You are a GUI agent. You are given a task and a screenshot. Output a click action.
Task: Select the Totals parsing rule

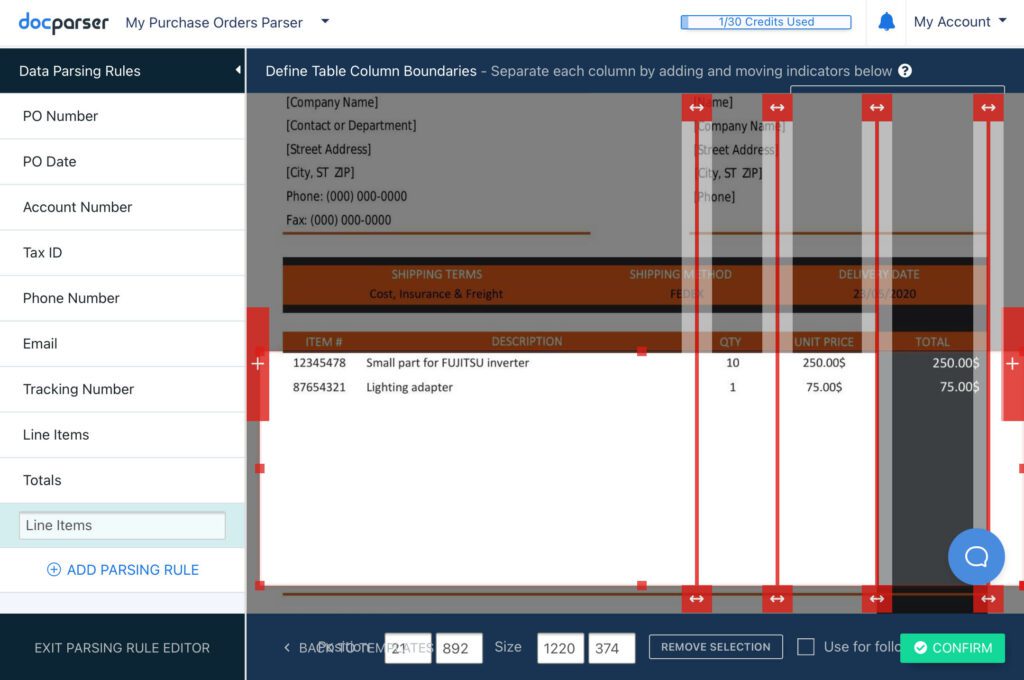(123, 480)
